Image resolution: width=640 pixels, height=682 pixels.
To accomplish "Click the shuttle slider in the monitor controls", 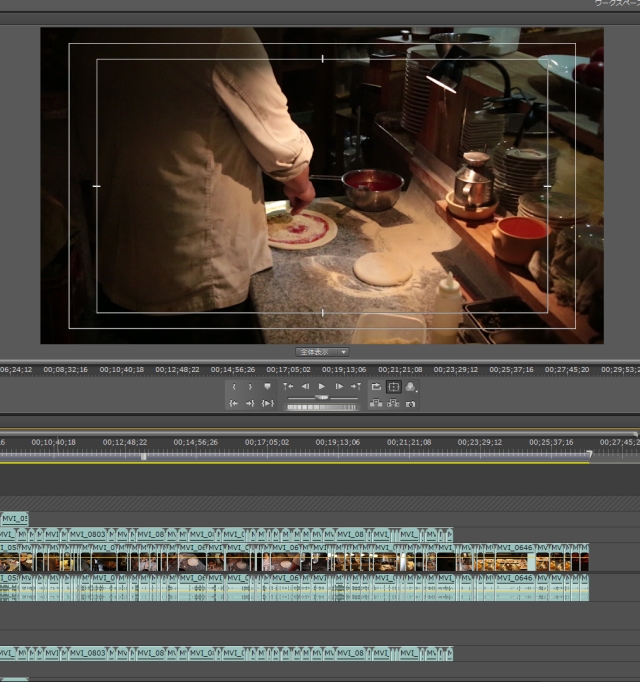I will pos(322,398).
